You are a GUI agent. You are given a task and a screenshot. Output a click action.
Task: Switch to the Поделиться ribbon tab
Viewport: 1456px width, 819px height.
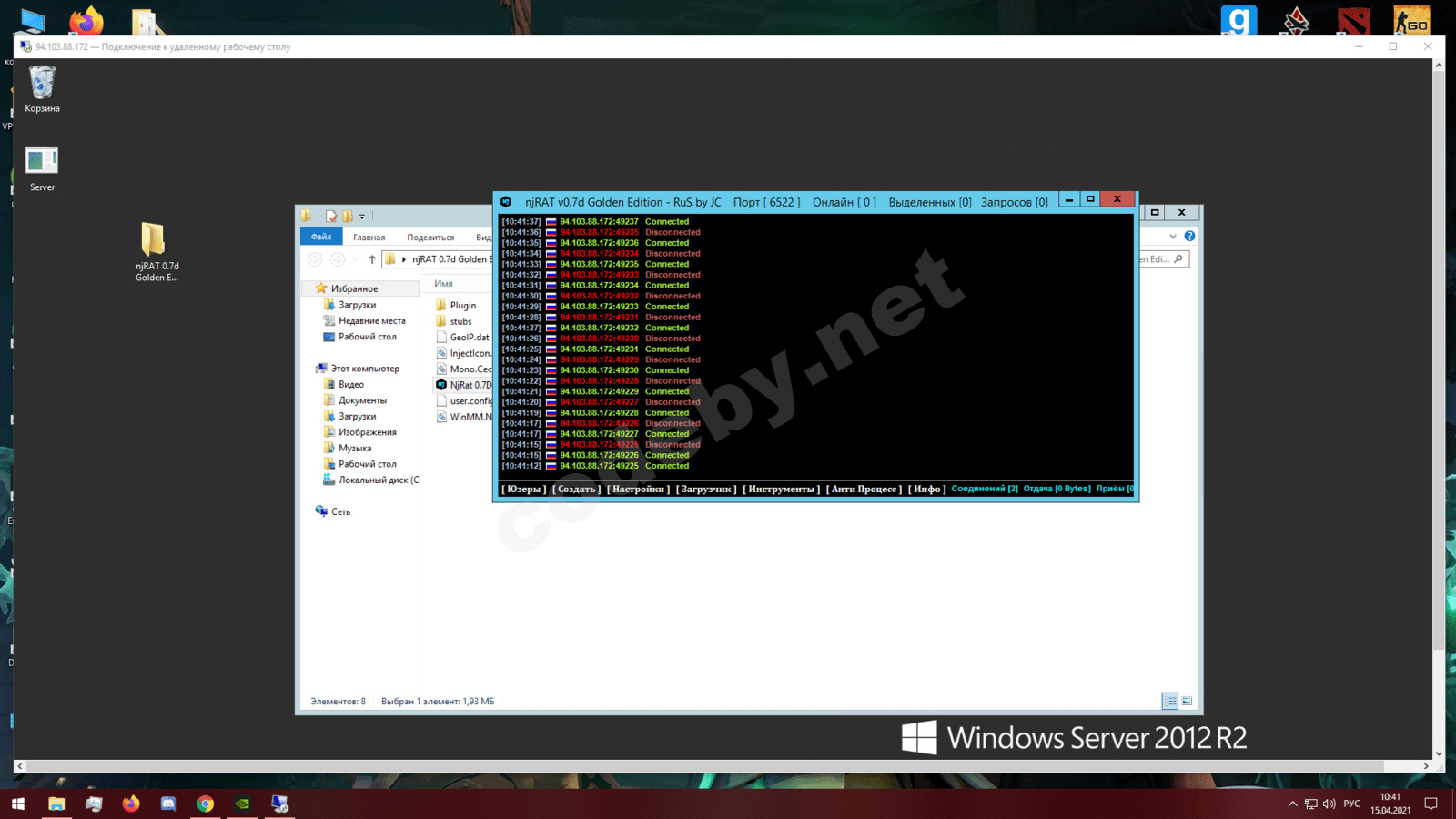pyautogui.click(x=430, y=238)
